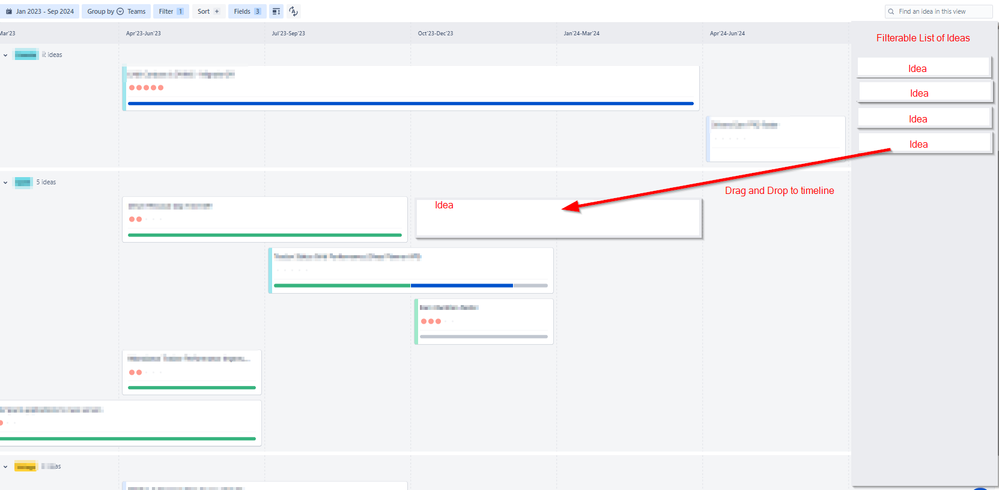Open the idea card with three rating dots
Image resolution: width=999 pixels, height=490 pixels.
click(x=484, y=322)
